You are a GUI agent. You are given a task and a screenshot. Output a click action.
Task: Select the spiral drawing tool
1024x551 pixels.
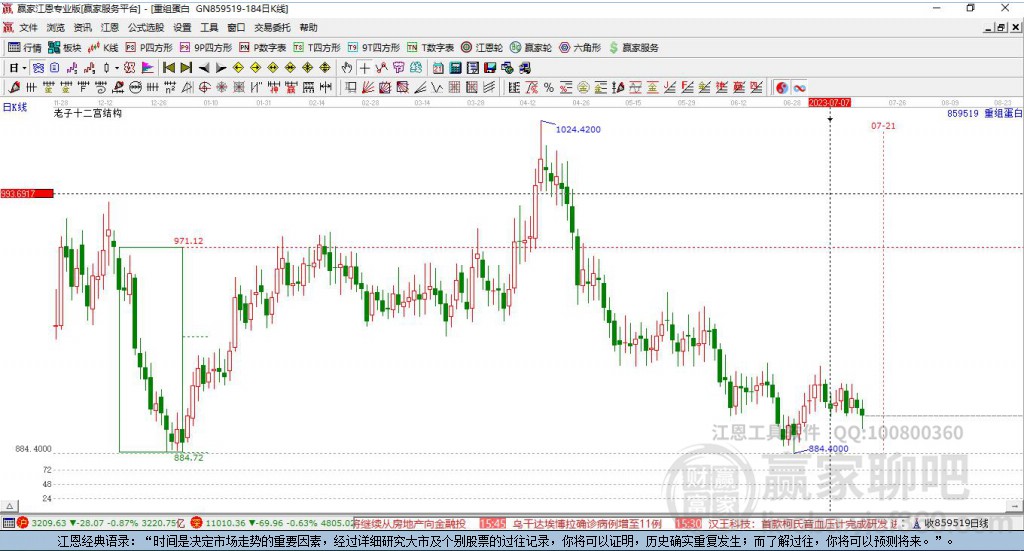[101, 87]
